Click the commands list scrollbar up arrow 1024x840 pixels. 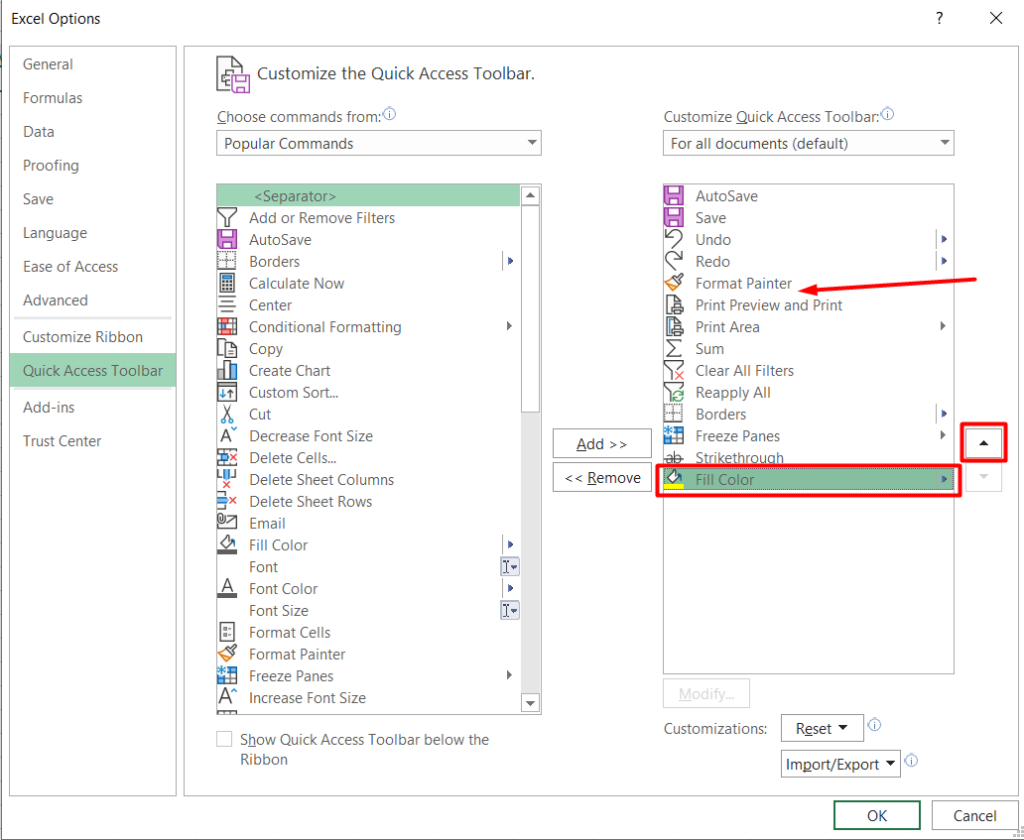tap(530, 195)
